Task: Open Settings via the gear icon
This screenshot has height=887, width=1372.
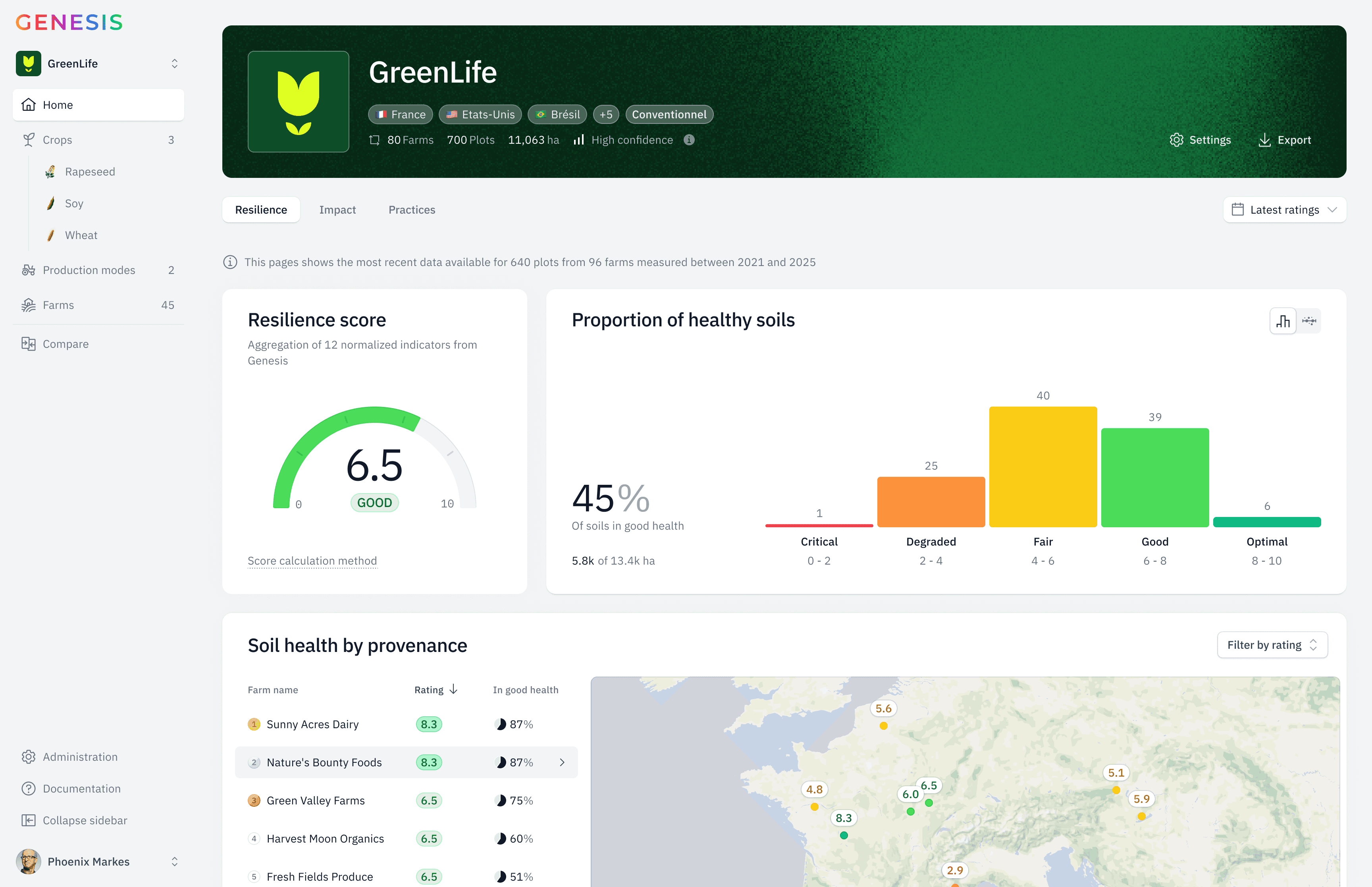Action: 1176,140
